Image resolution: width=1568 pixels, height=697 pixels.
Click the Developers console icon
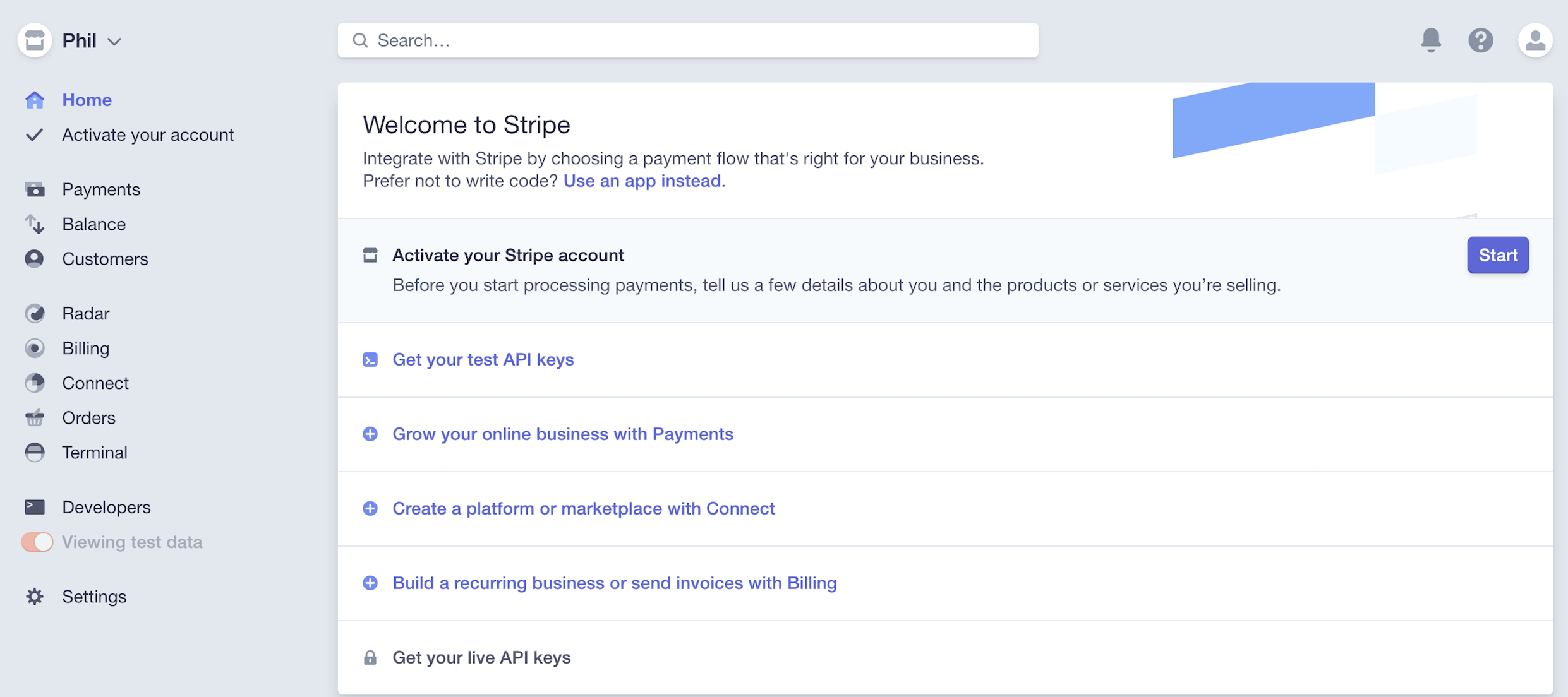point(35,507)
